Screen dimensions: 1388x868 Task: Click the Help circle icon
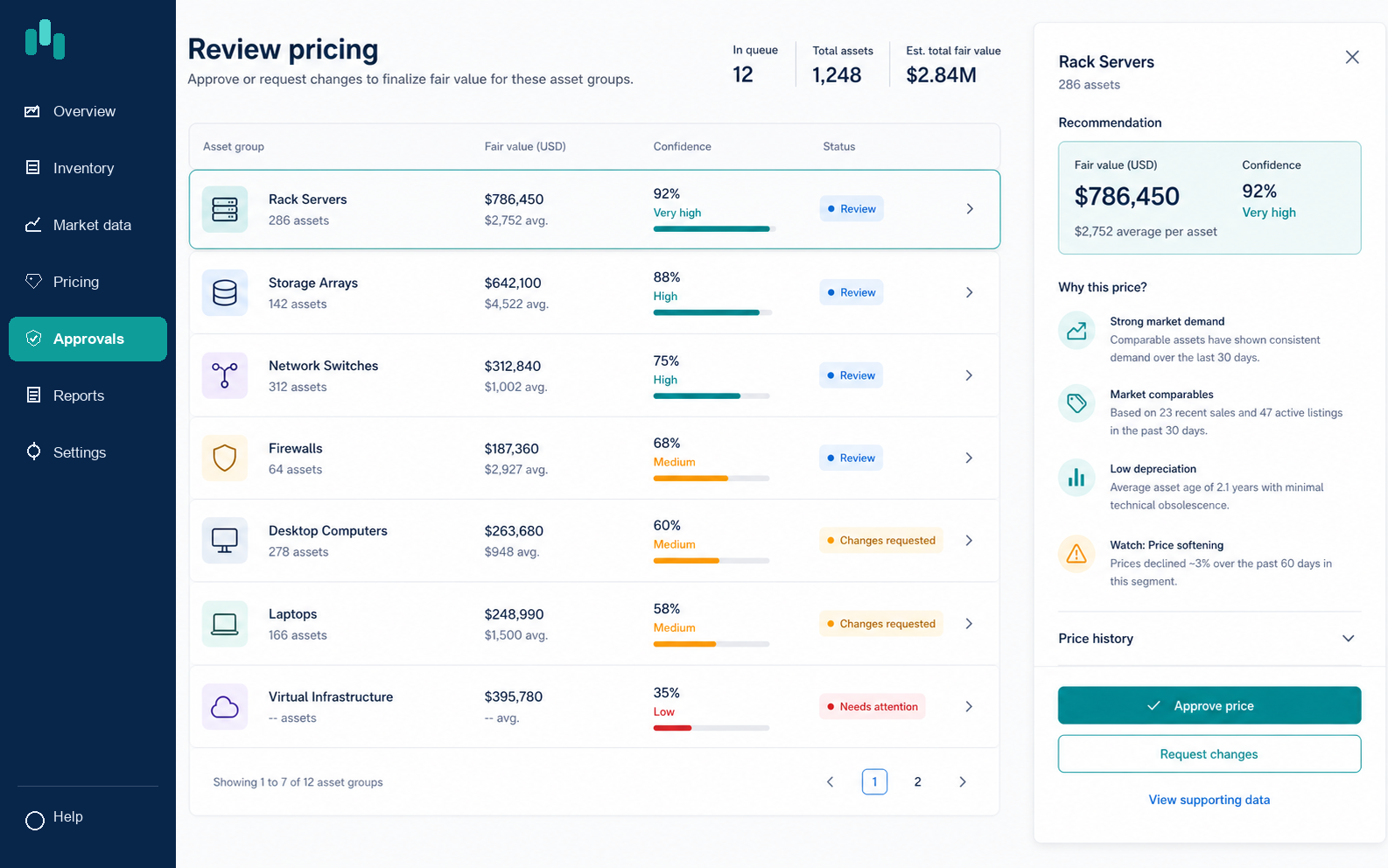click(x=35, y=821)
